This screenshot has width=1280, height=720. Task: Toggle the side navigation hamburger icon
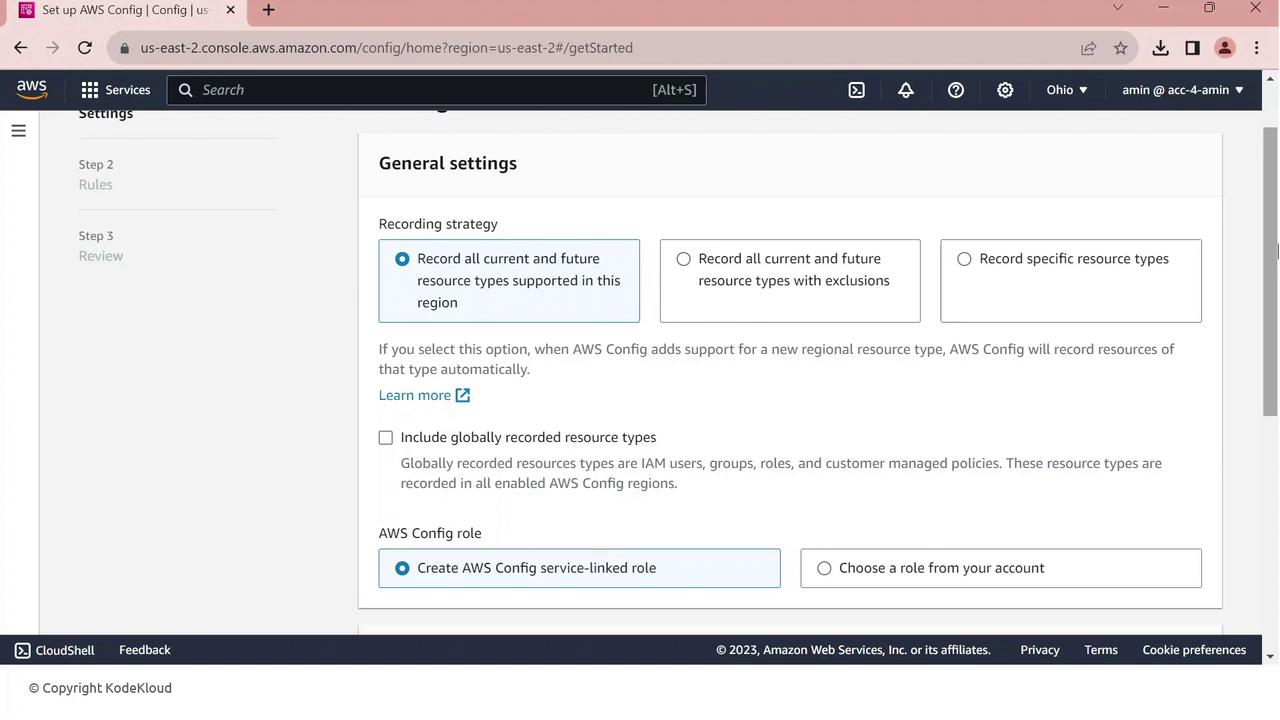click(x=18, y=131)
